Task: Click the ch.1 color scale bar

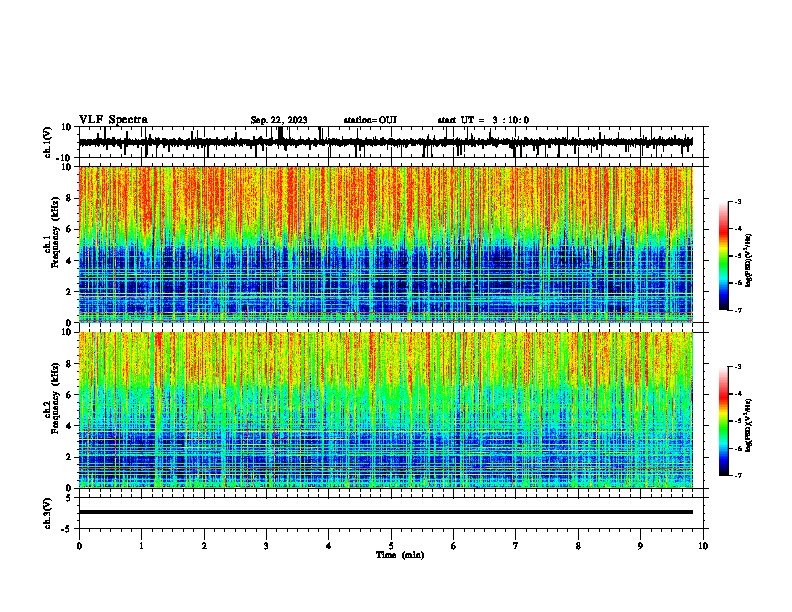Action: (723, 256)
